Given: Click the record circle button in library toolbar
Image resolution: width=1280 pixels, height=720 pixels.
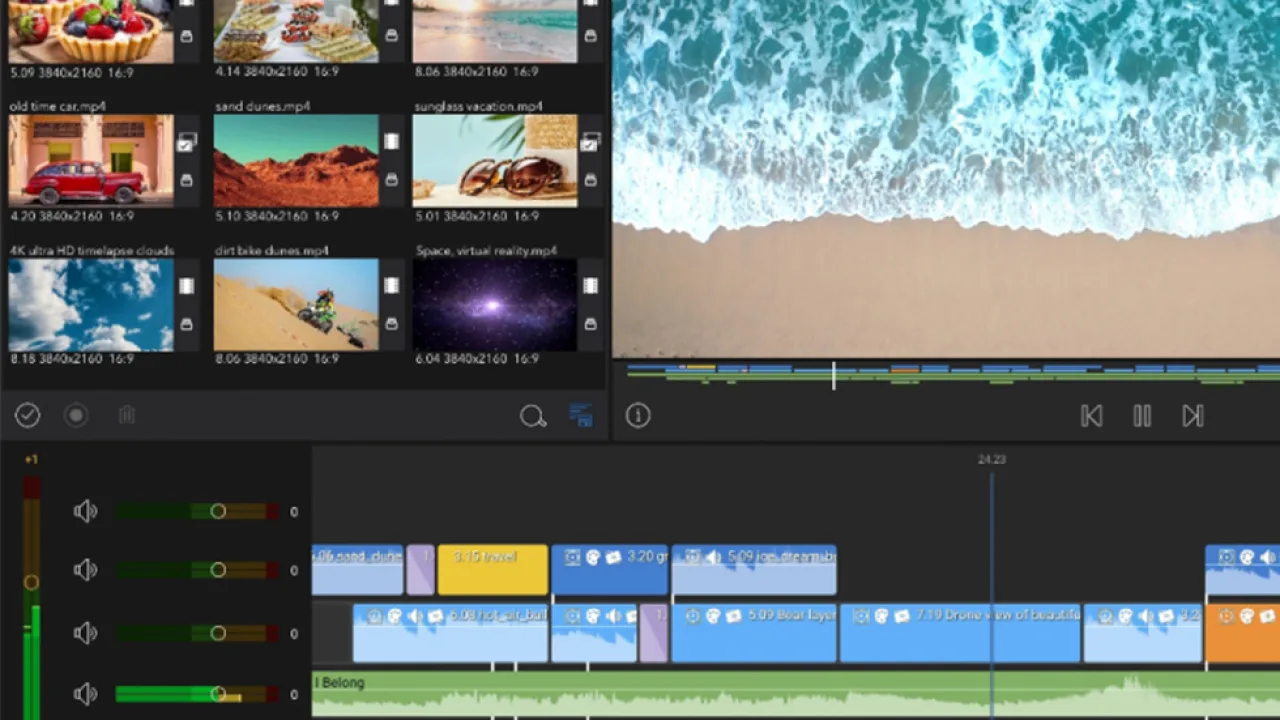Looking at the screenshot, I should coord(76,415).
